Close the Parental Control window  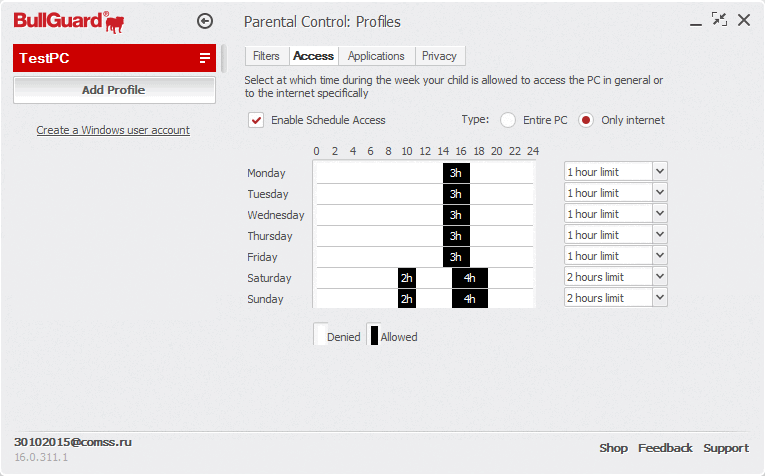coord(744,19)
